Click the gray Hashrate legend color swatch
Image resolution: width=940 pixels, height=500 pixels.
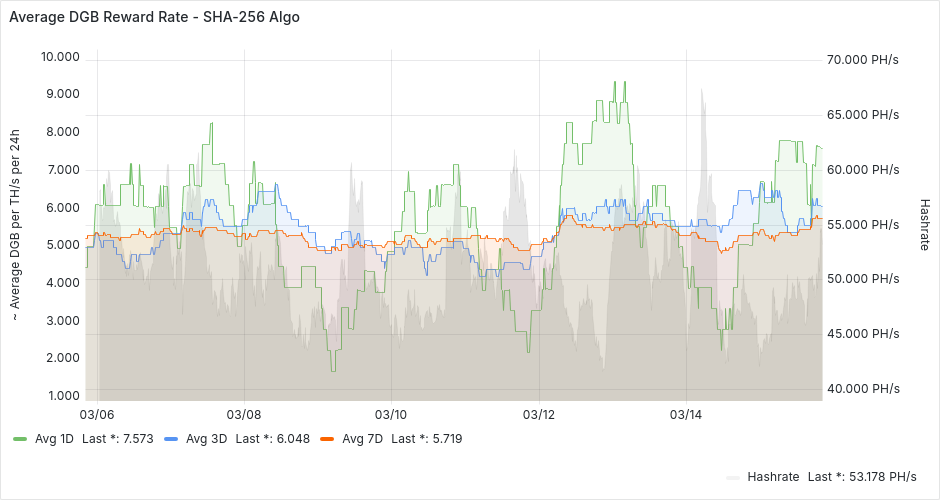pyautogui.click(x=733, y=477)
